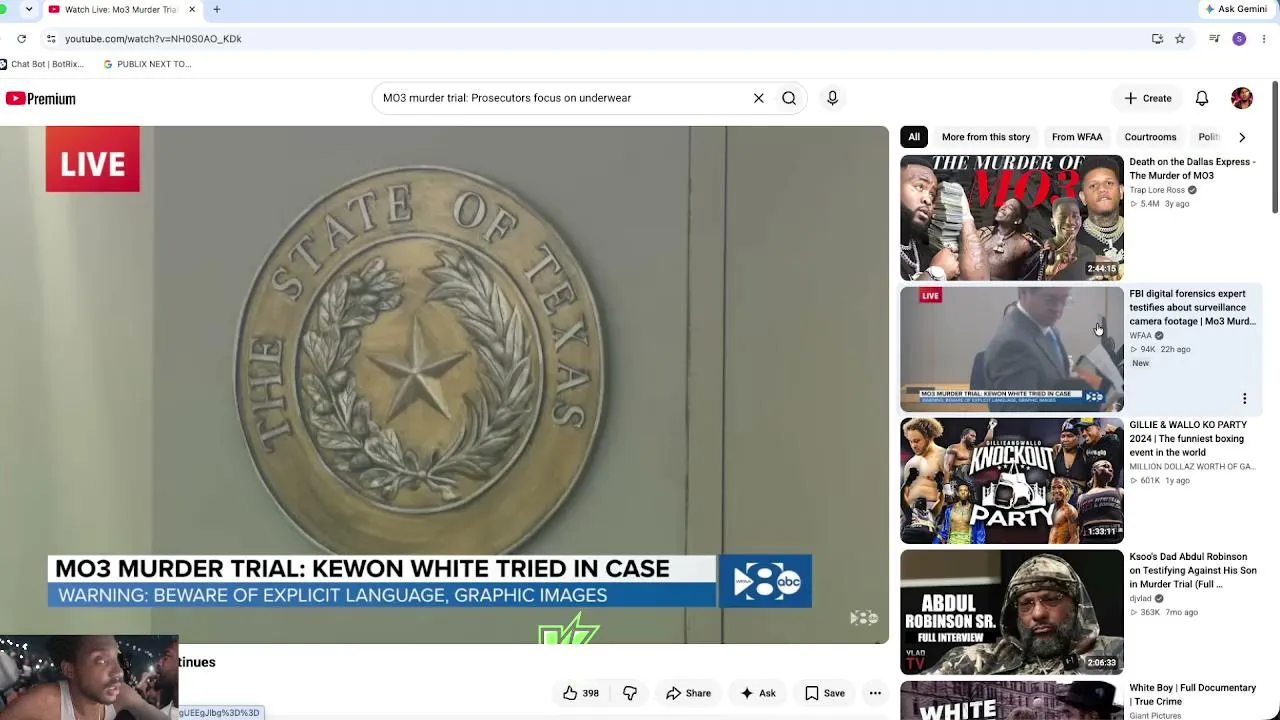
Task: Open the install app icon in address bar
Action: coord(1157,39)
